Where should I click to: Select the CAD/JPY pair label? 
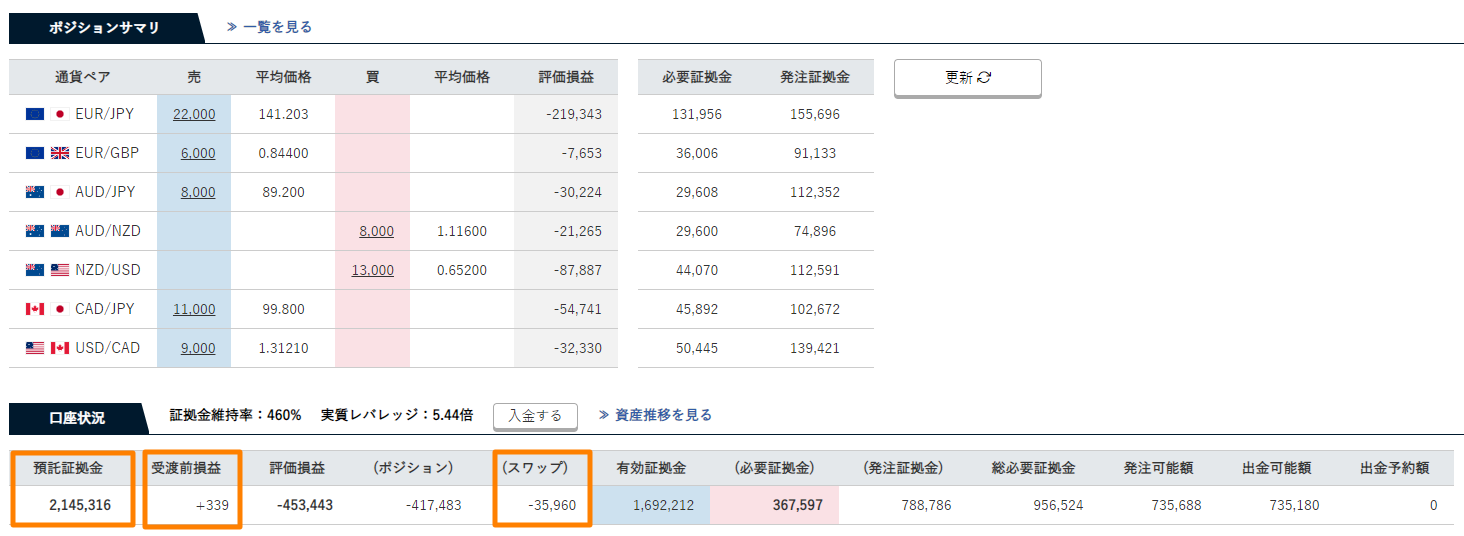pyautogui.click(x=105, y=309)
